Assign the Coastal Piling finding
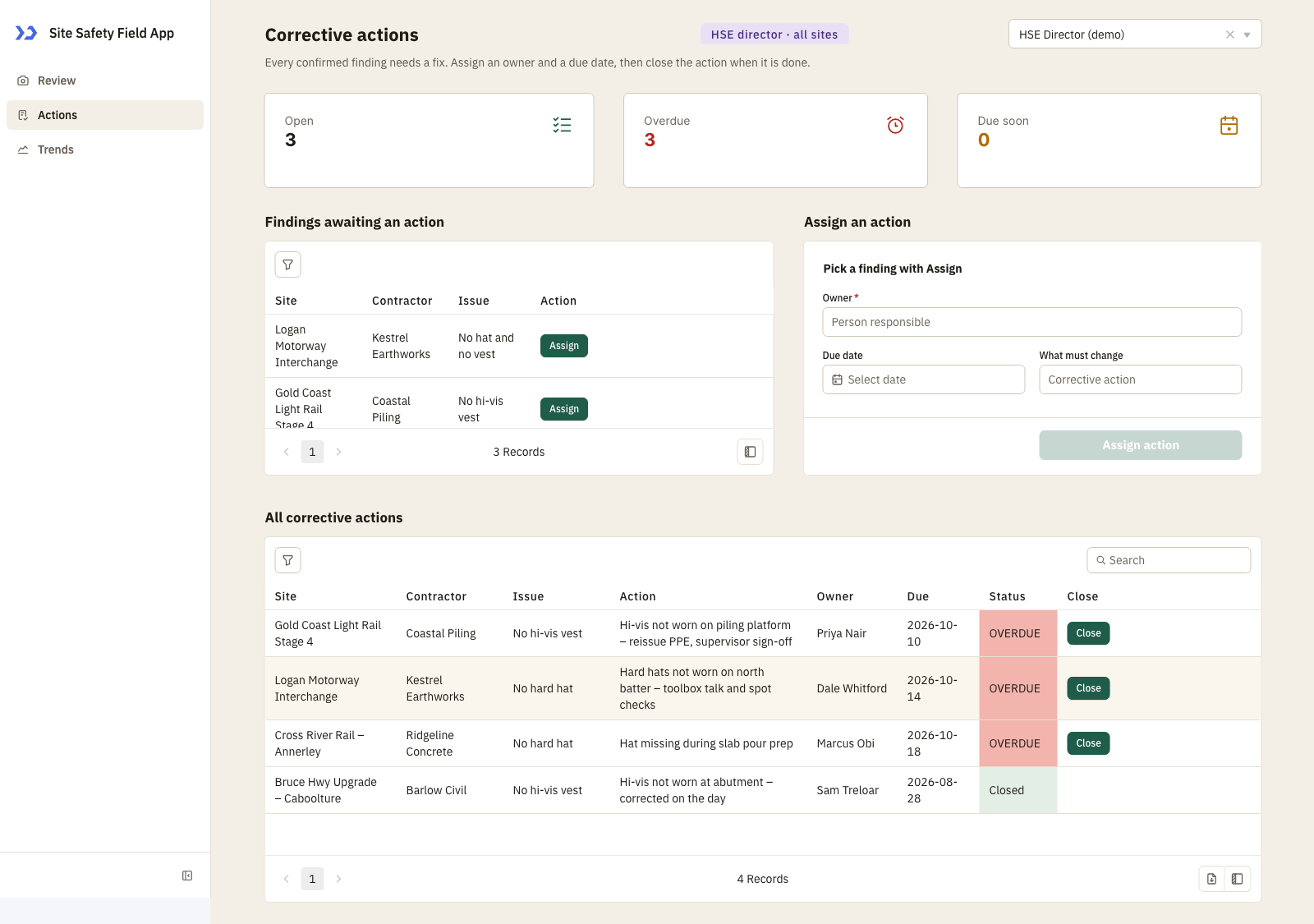The width and height of the screenshot is (1314, 924). pyautogui.click(x=563, y=409)
